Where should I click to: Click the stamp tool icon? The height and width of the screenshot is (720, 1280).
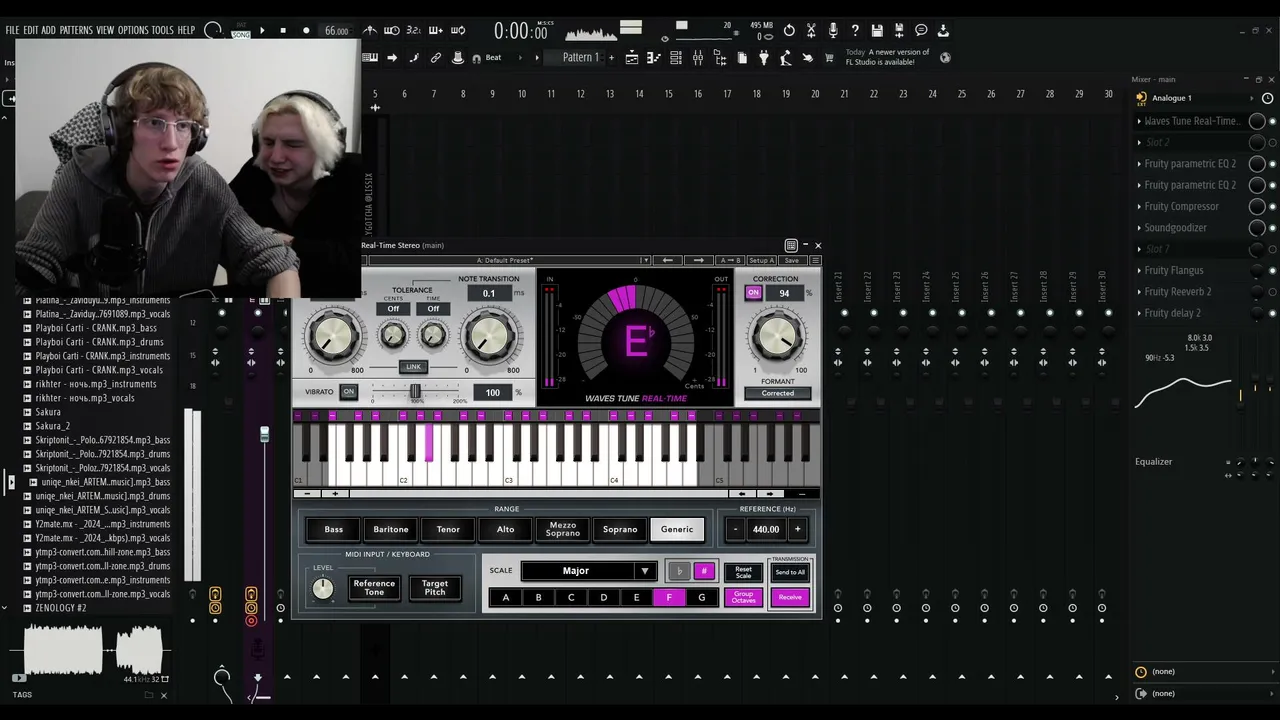[458, 58]
